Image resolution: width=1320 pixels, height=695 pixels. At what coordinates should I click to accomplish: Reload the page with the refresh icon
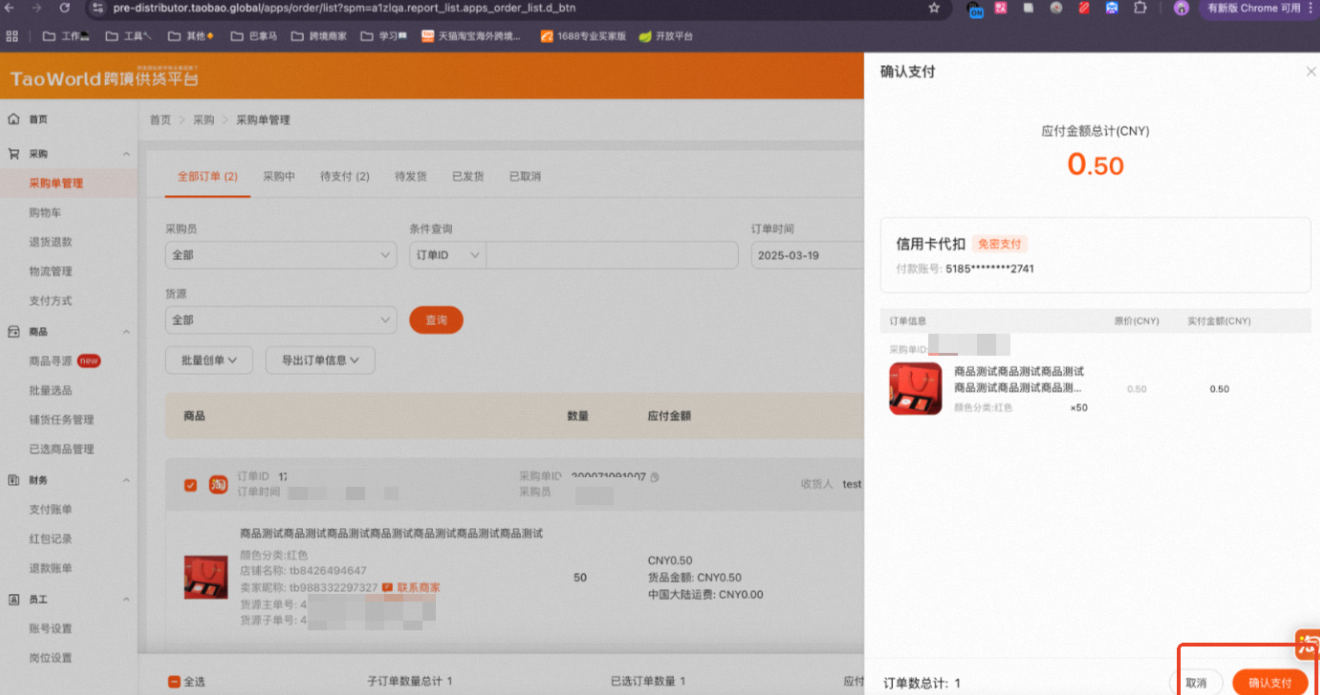point(65,8)
